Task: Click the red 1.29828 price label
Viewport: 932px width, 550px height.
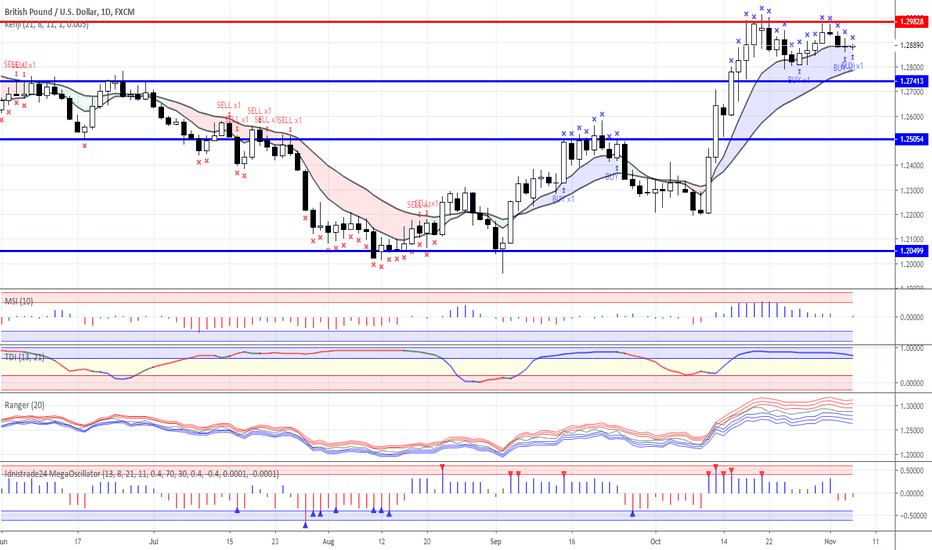Action: [x=911, y=21]
